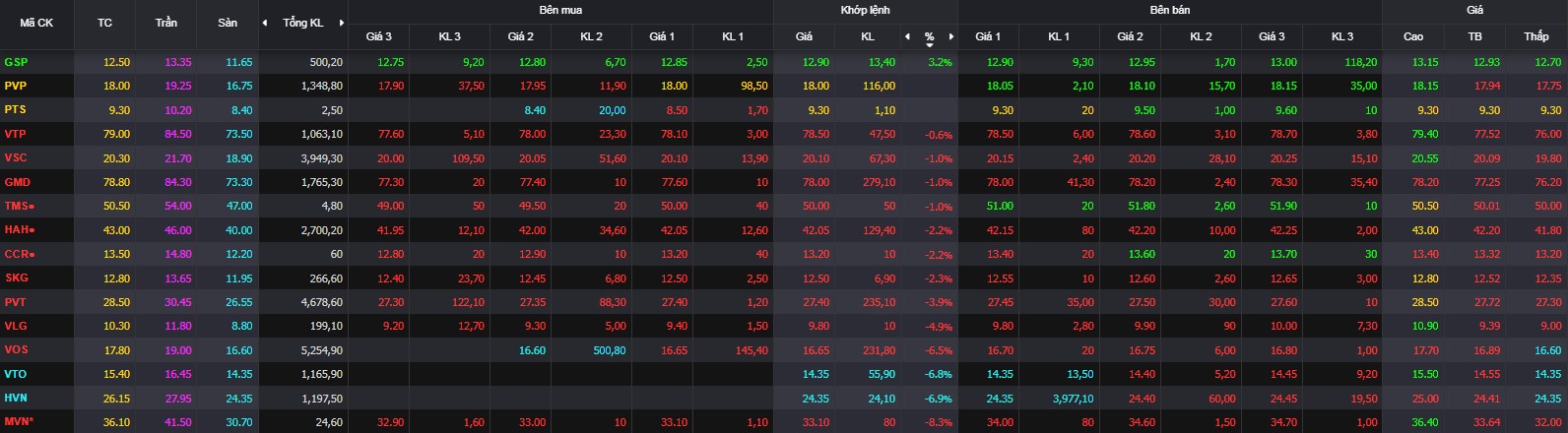Screen dimensions: 1568x433
Task: Click the left arrow beside Tổng KL
Action: 264,23
